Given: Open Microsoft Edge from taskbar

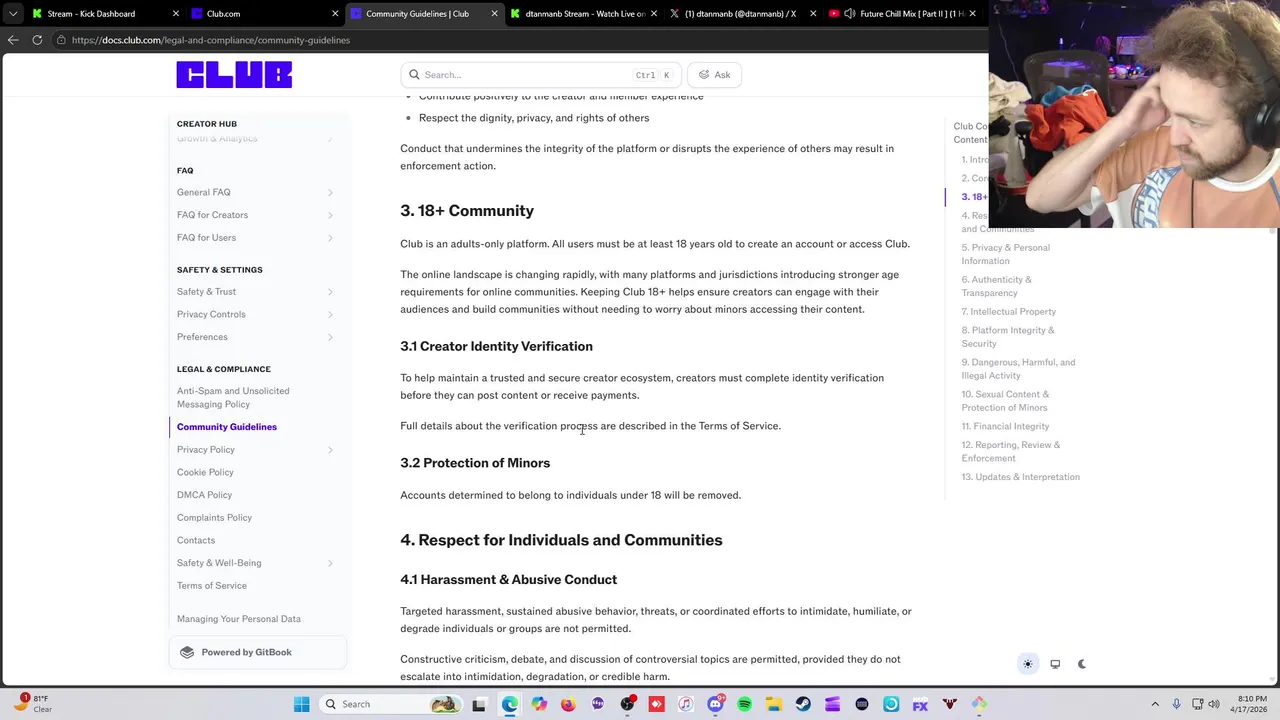Looking at the screenshot, I should [510, 704].
